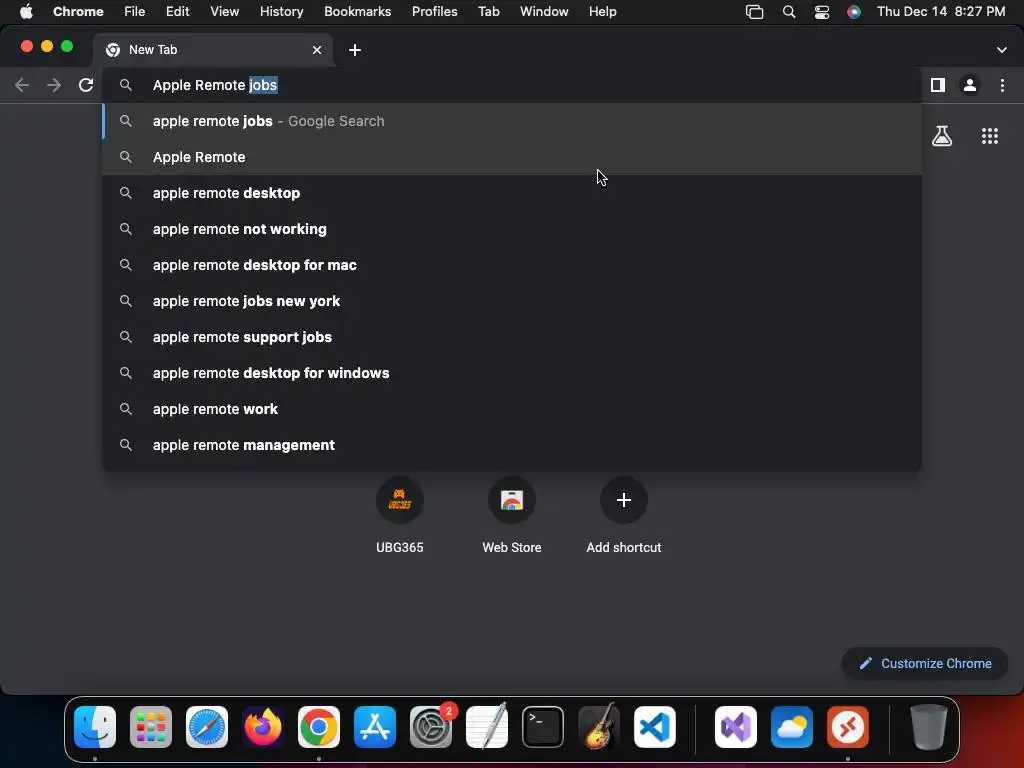This screenshot has height=768, width=1024.
Task: Choose 'apple remote work' suggestion
Action: point(512,409)
